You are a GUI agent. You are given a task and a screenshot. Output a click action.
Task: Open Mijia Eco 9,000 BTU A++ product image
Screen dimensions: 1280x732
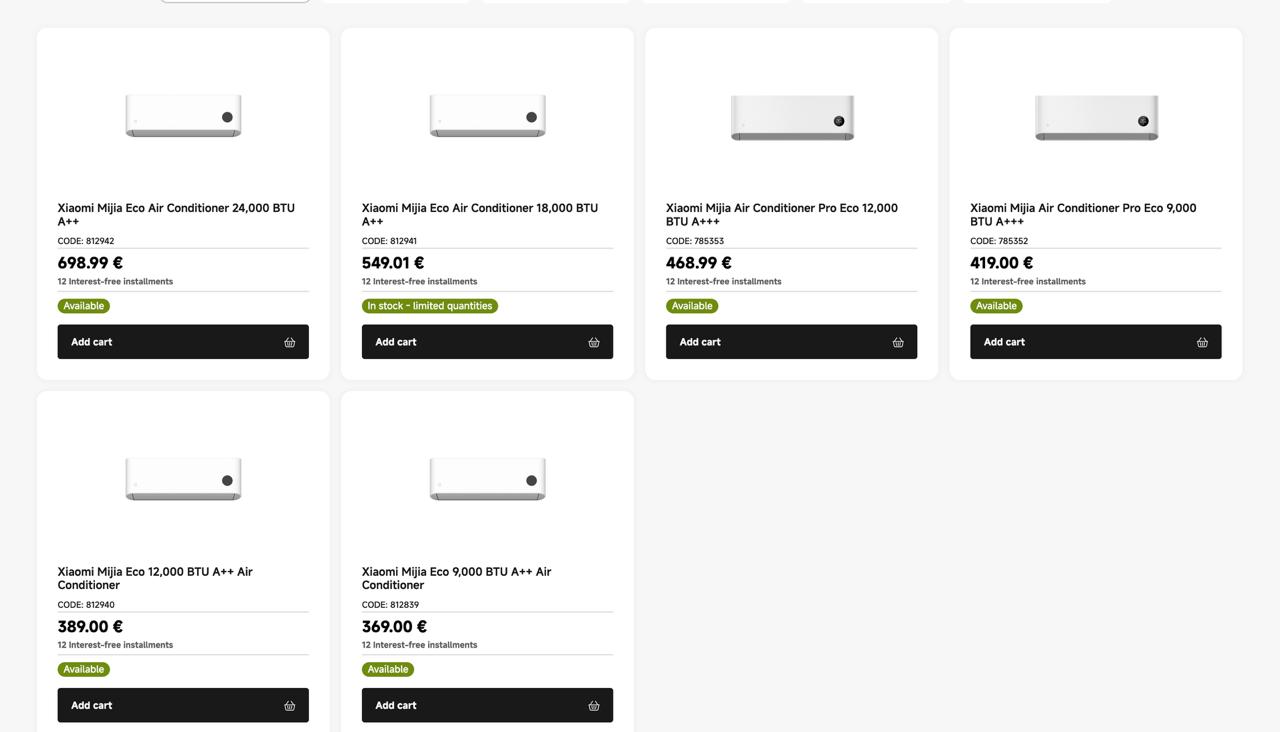(487, 479)
